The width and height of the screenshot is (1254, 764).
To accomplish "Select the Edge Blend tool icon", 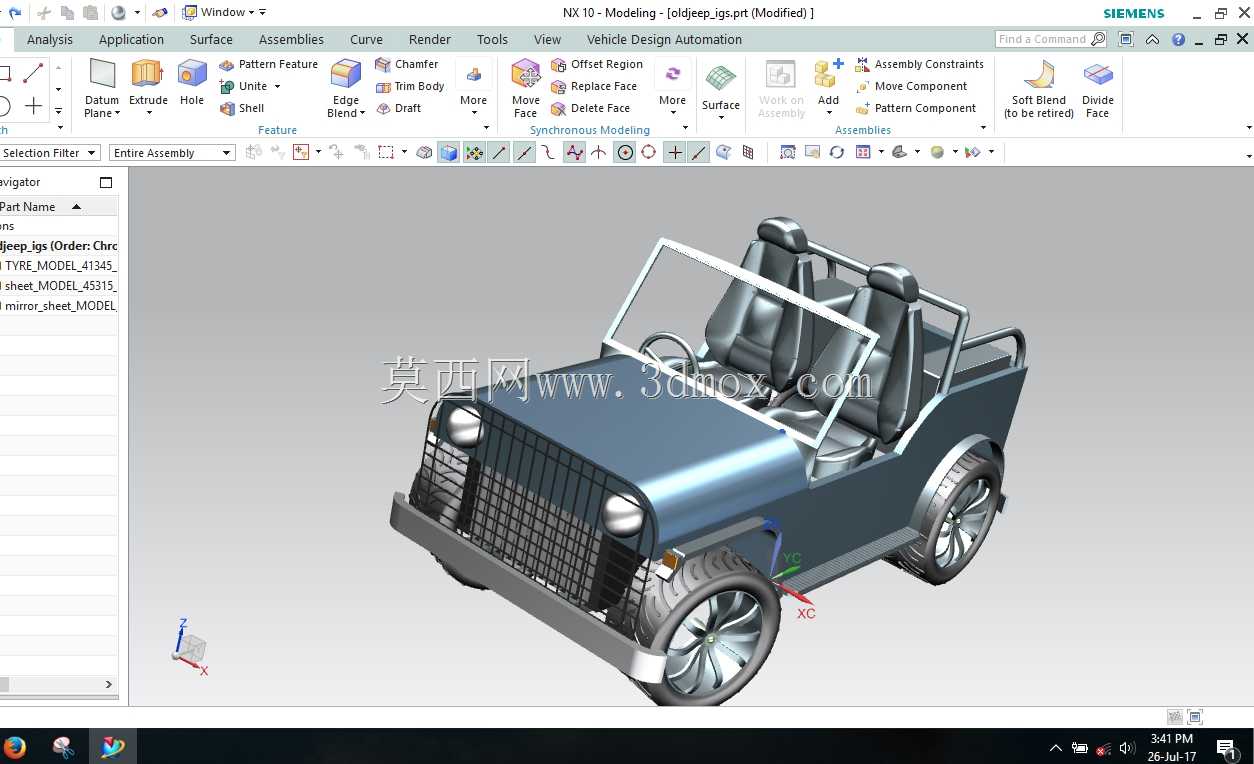I will click(346, 75).
